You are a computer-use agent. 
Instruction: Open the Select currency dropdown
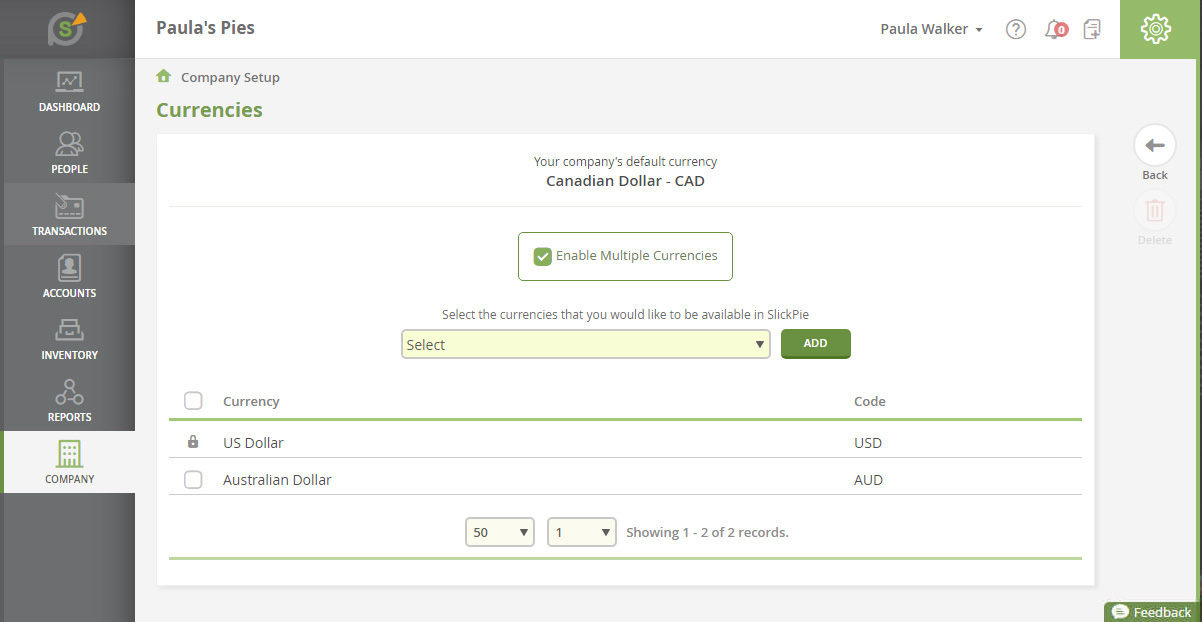coord(585,344)
